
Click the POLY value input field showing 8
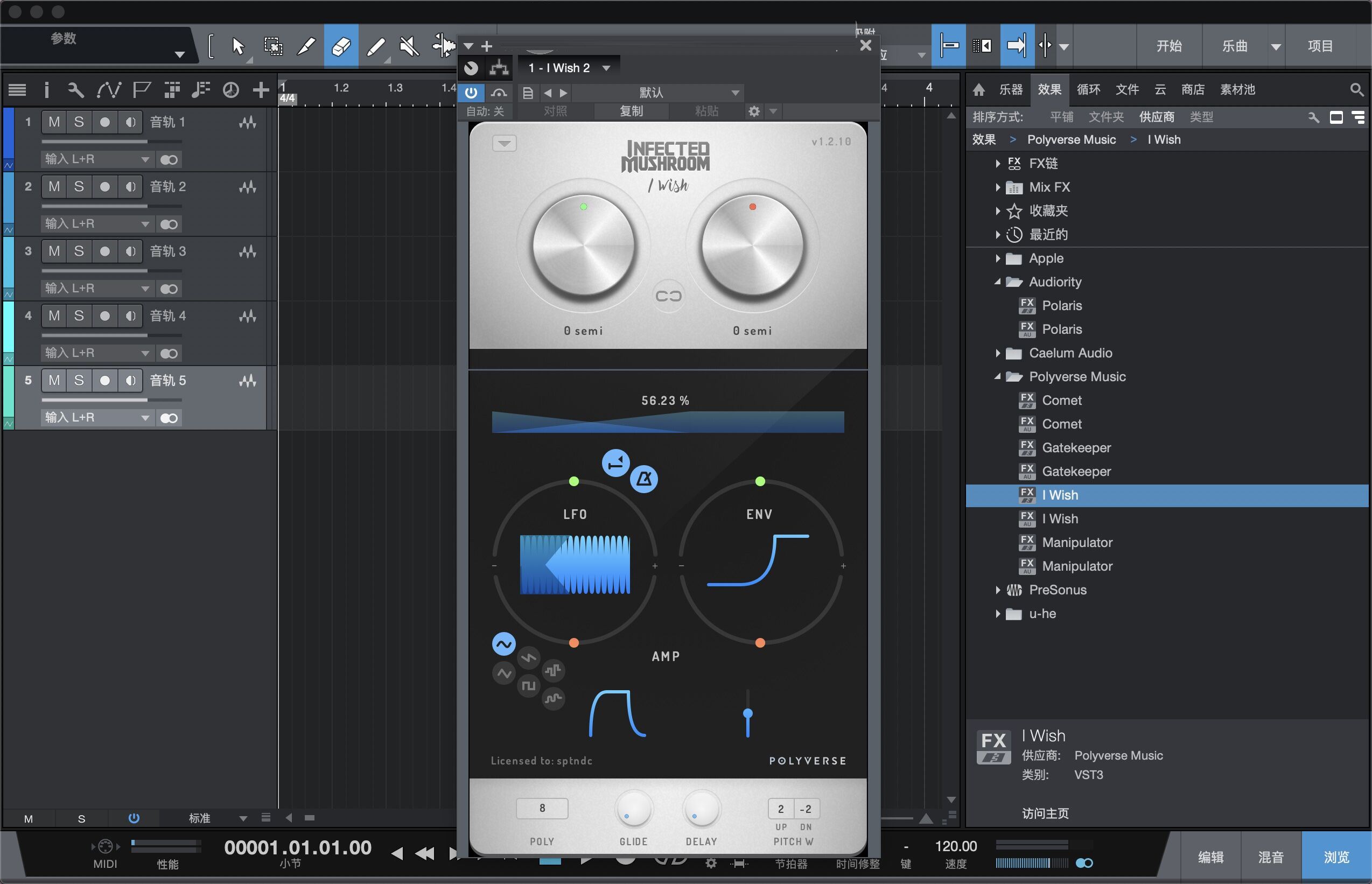click(540, 808)
